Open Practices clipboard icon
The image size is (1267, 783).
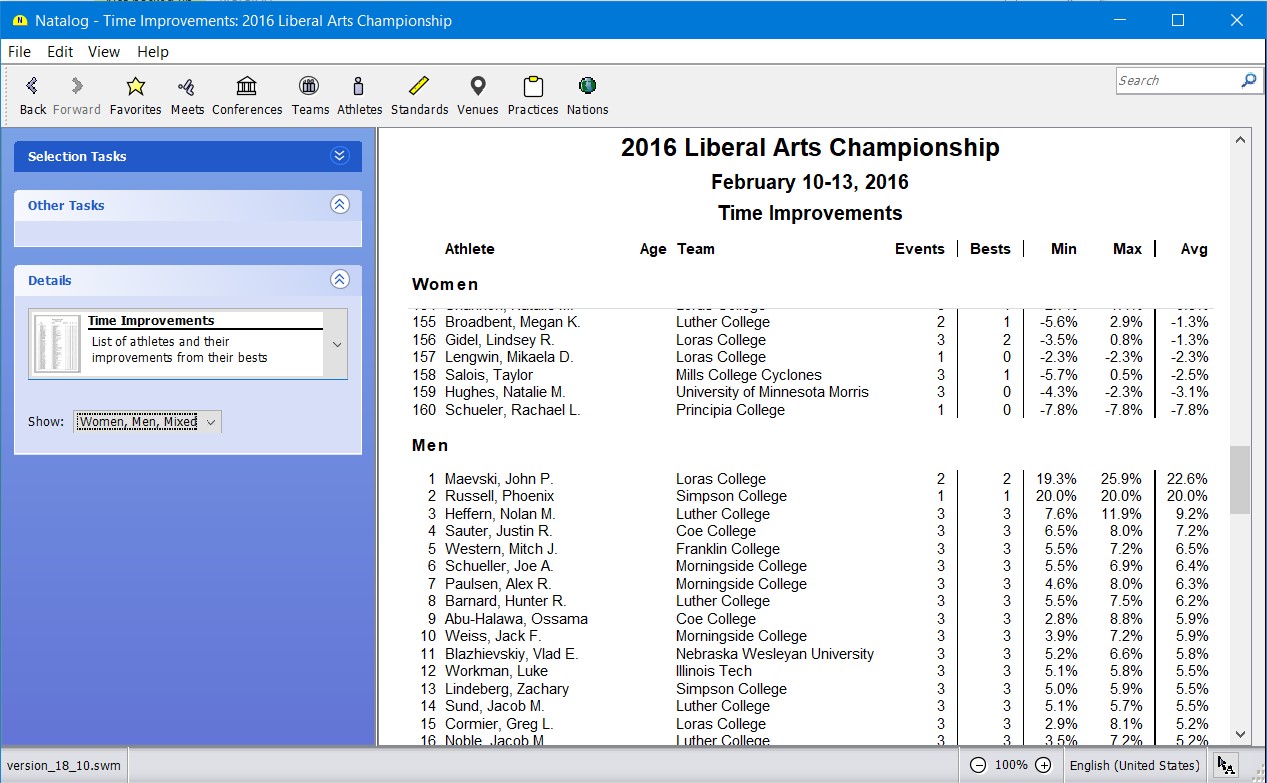(532, 86)
